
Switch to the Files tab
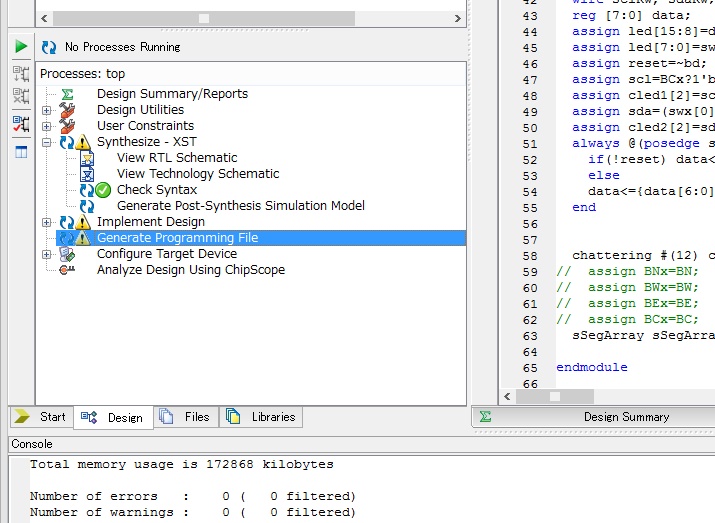(x=186, y=417)
